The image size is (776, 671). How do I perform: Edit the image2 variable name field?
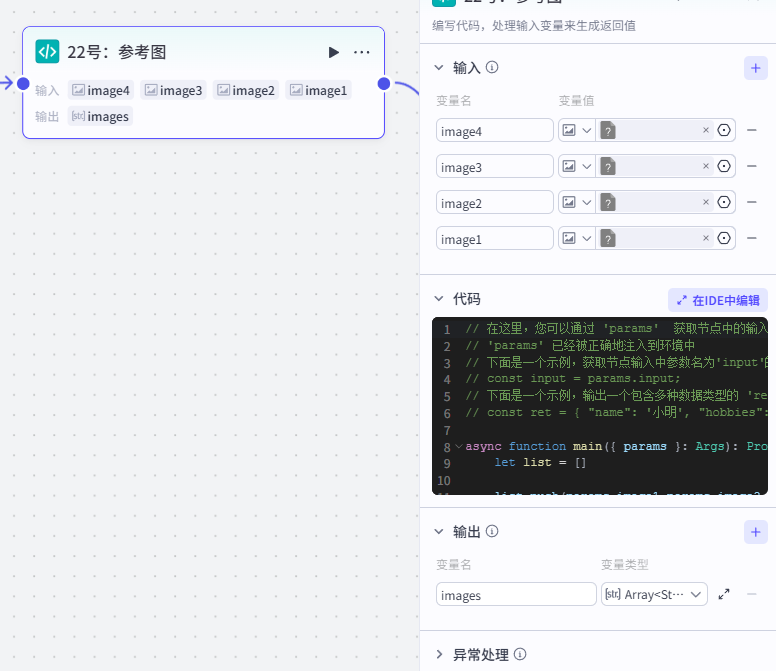pos(494,203)
